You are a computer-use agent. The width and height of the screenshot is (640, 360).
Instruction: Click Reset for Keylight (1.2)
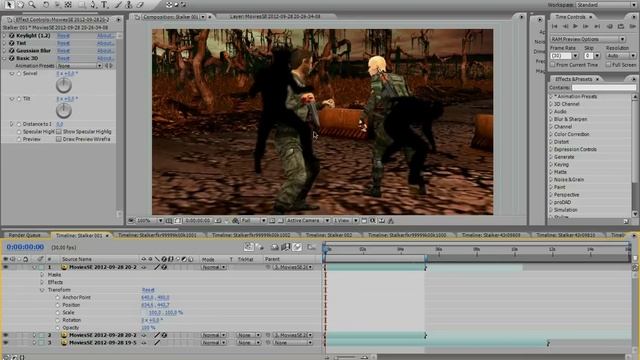(x=63, y=36)
